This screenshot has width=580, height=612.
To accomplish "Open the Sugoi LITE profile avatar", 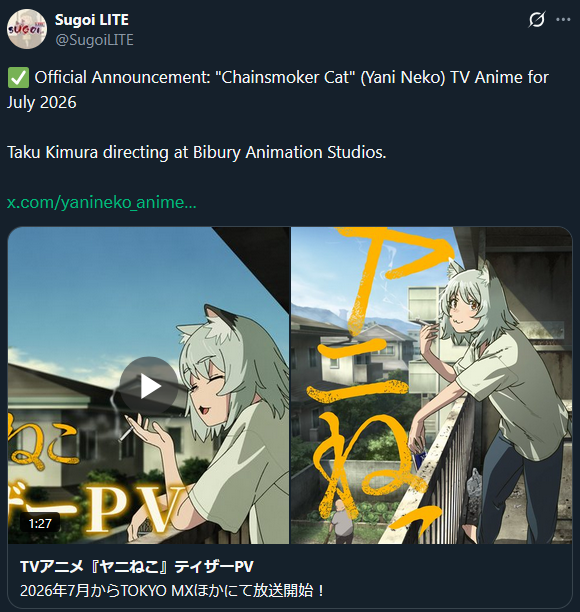I will [27, 29].
